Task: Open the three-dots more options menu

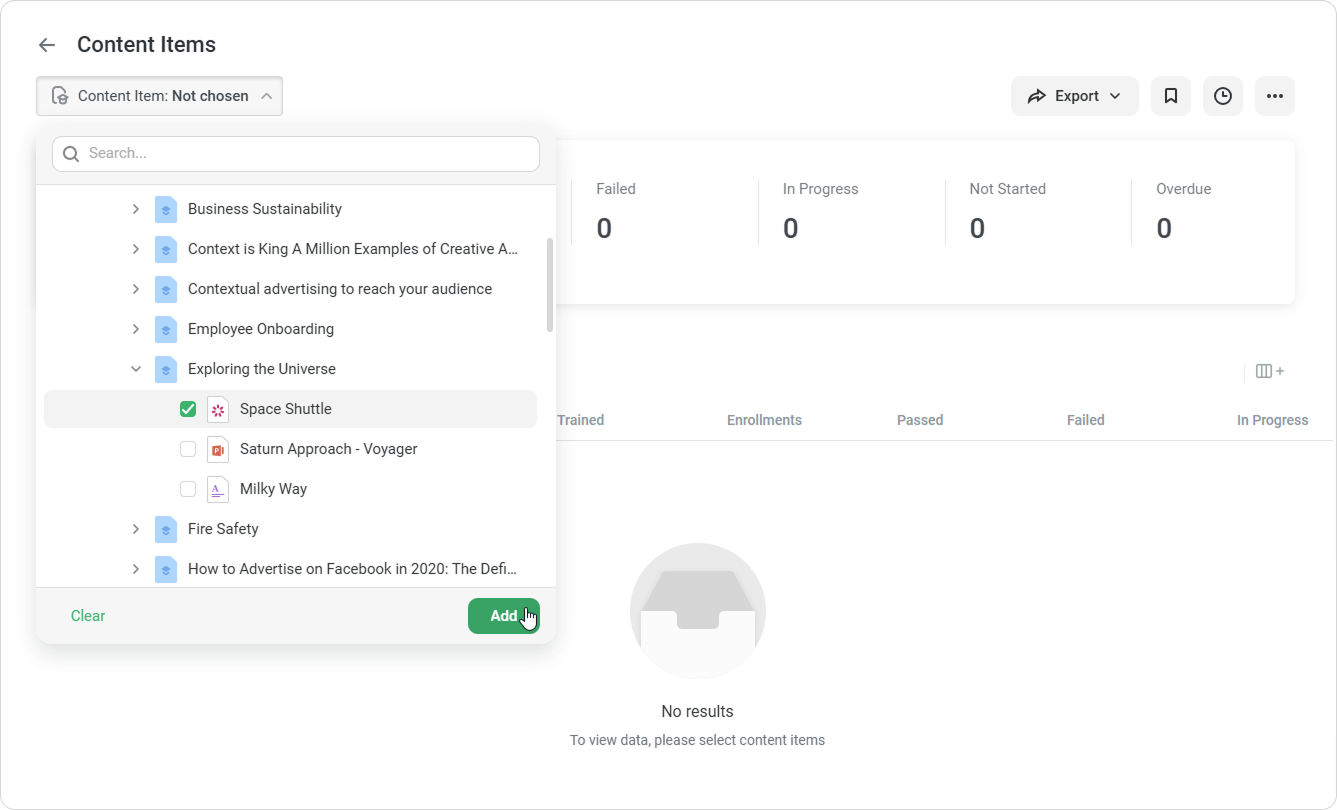Action: [1274, 96]
